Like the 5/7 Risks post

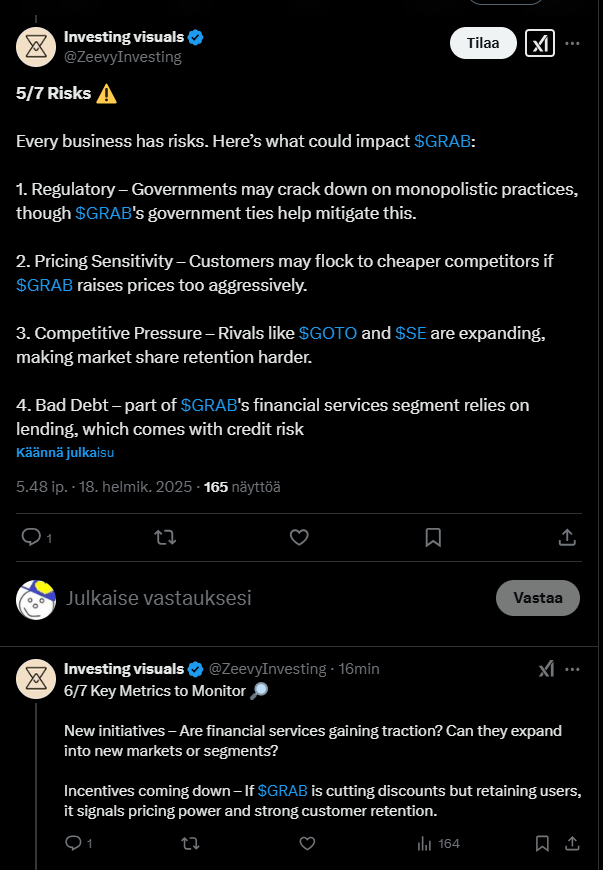coord(299,537)
